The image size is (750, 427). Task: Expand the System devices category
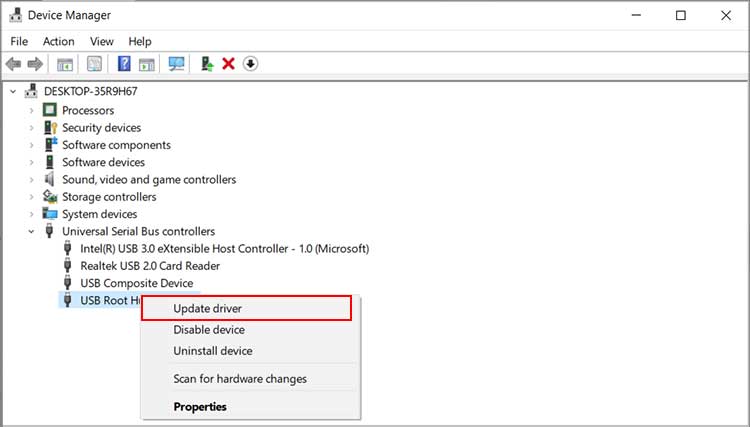coord(32,214)
